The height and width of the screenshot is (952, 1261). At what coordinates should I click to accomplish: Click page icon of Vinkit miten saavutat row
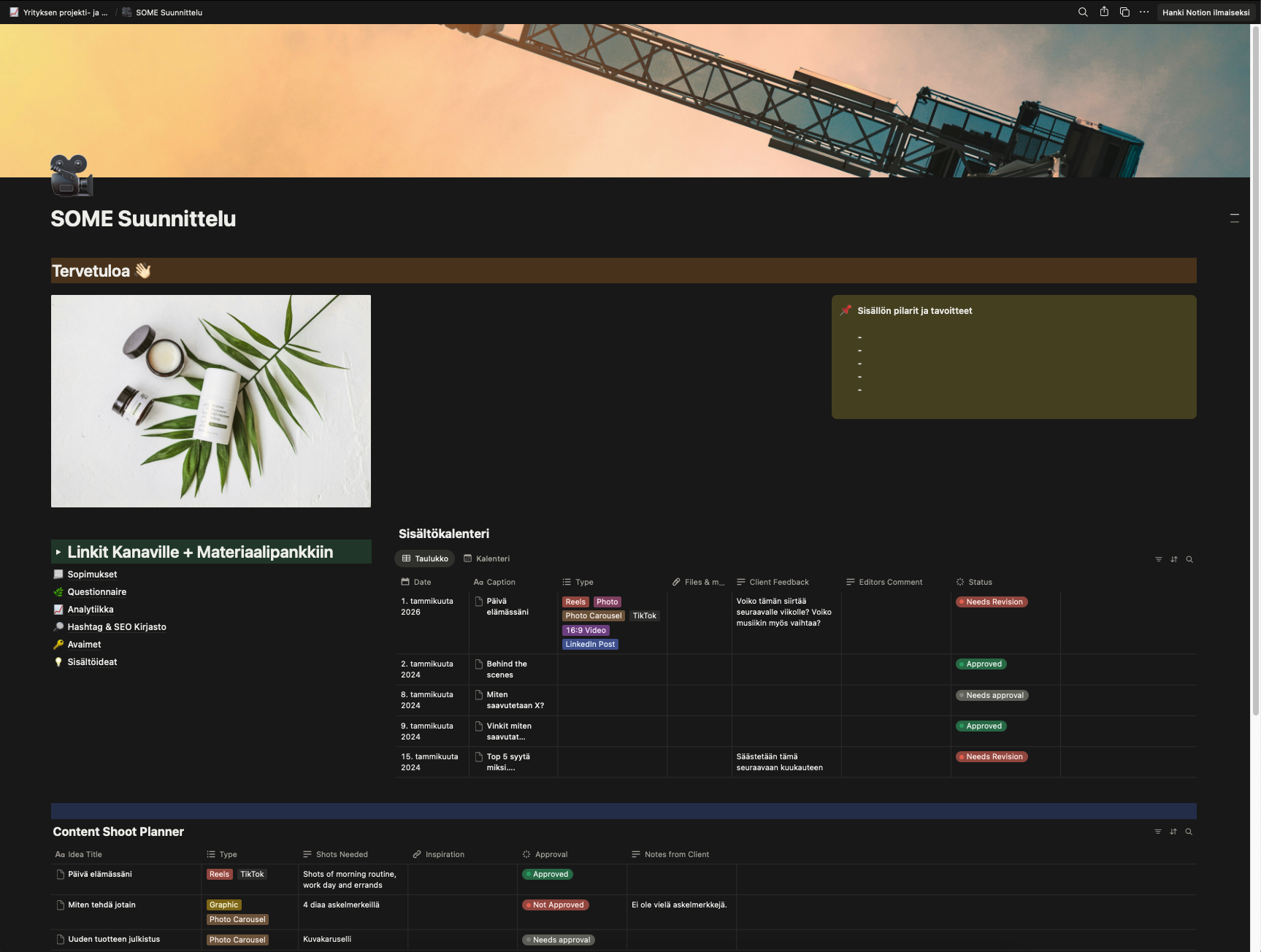(479, 726)
